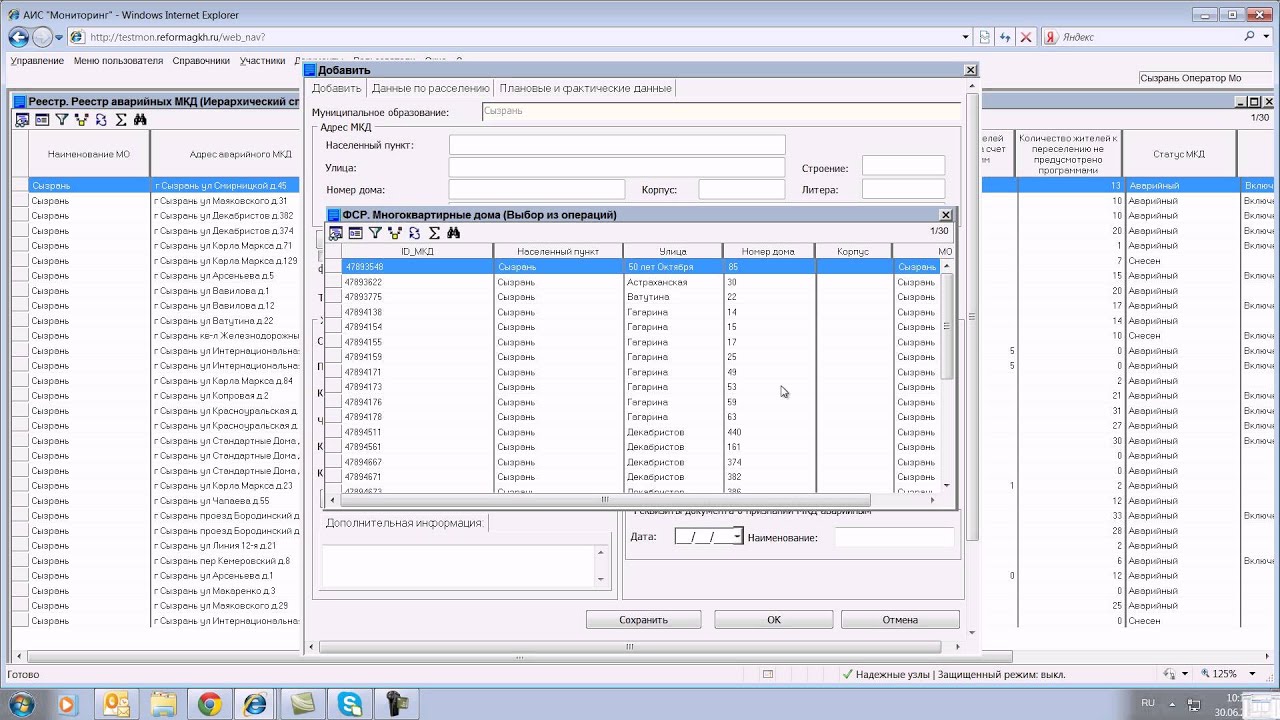Screen dimensions: 1280x720
Task: Click the ФСР table vertical scrollbar
Action: (x=947, y=325)
